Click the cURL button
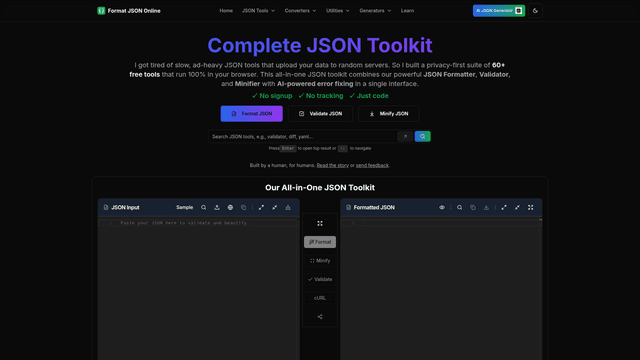Image resolution: width=640 pixels, height=360 pixels. pyautogui.click(x=320, y=298)
